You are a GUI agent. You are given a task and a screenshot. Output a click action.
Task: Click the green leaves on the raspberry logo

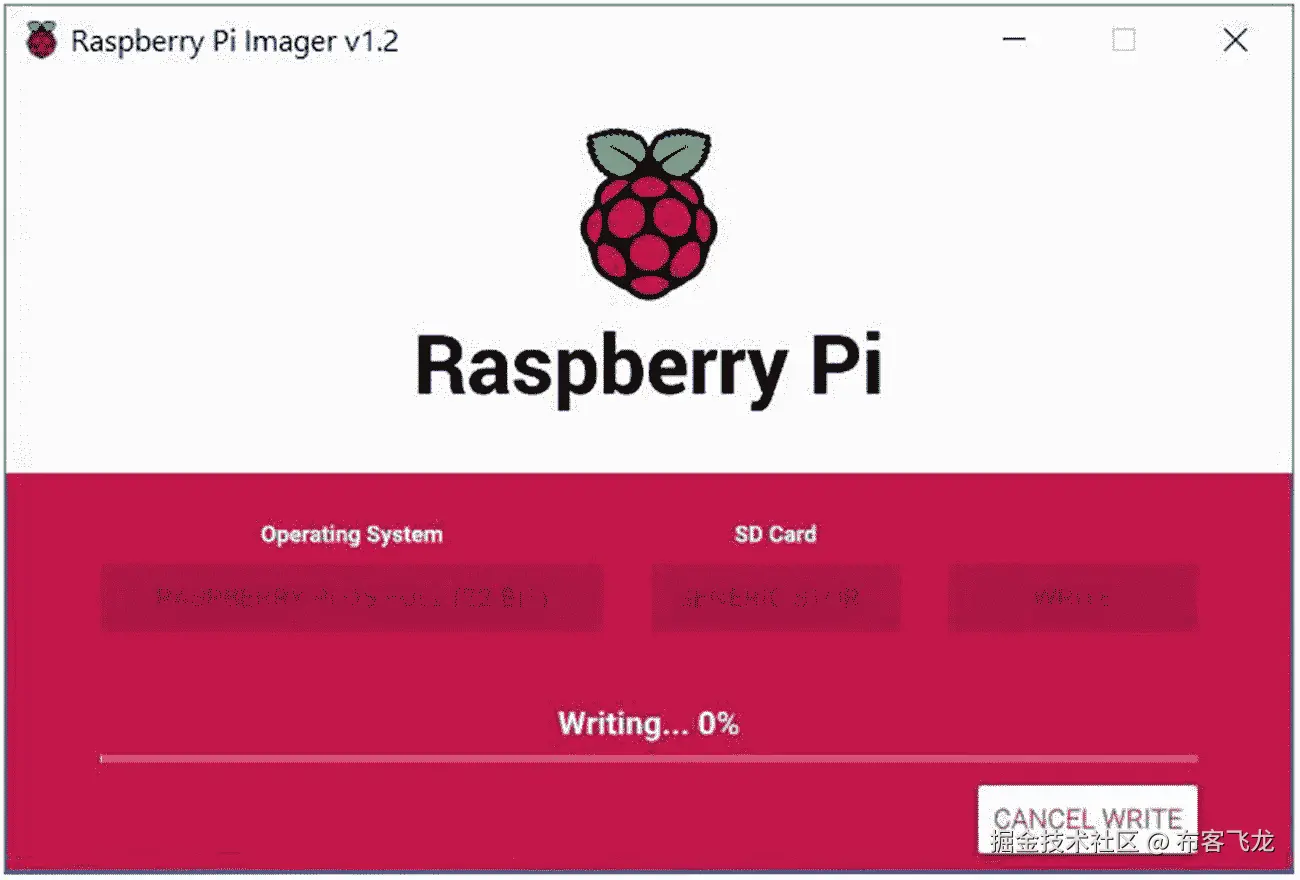649,155
